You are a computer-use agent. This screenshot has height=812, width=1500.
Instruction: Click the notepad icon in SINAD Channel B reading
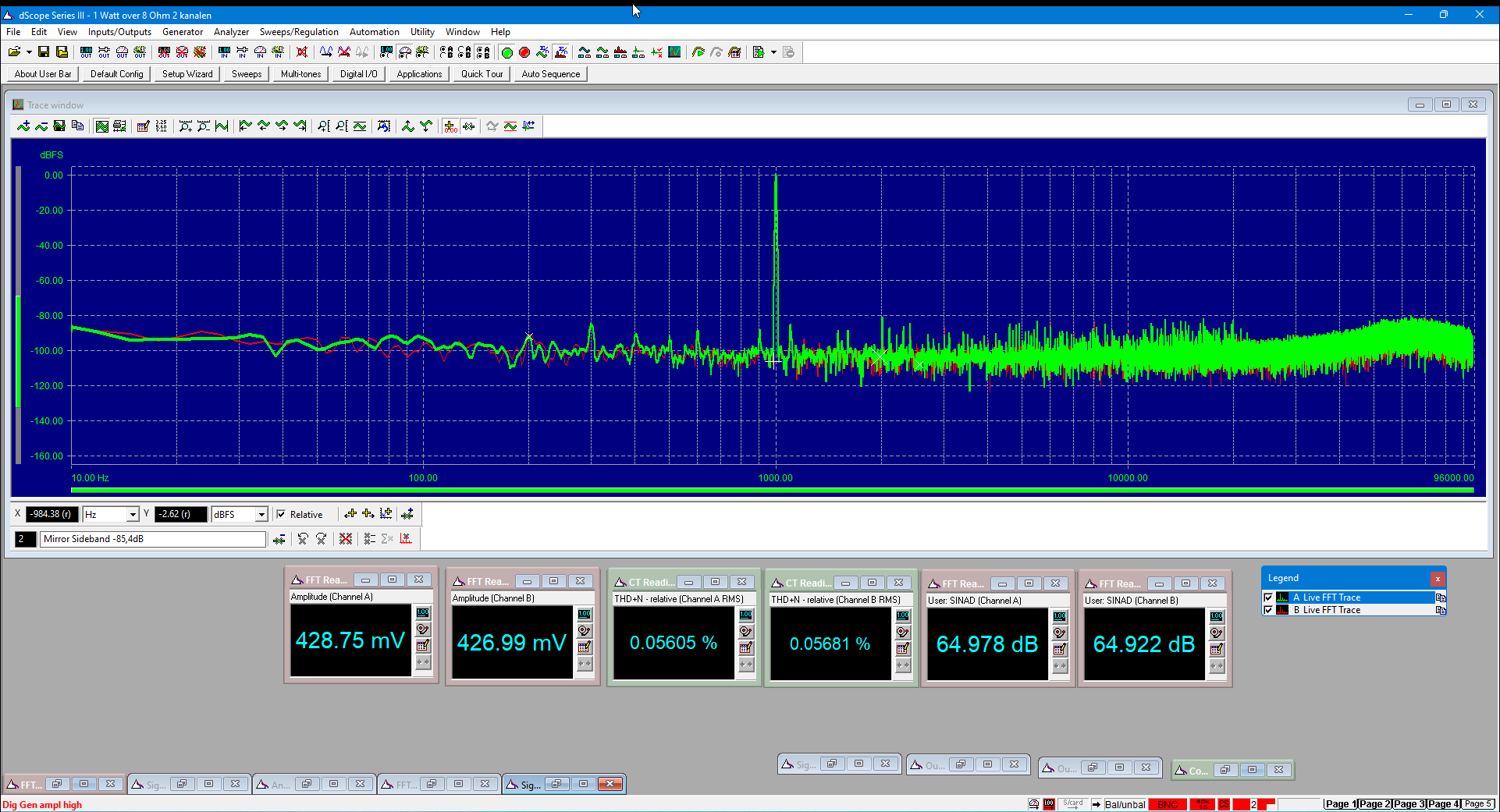point(1217,650)
